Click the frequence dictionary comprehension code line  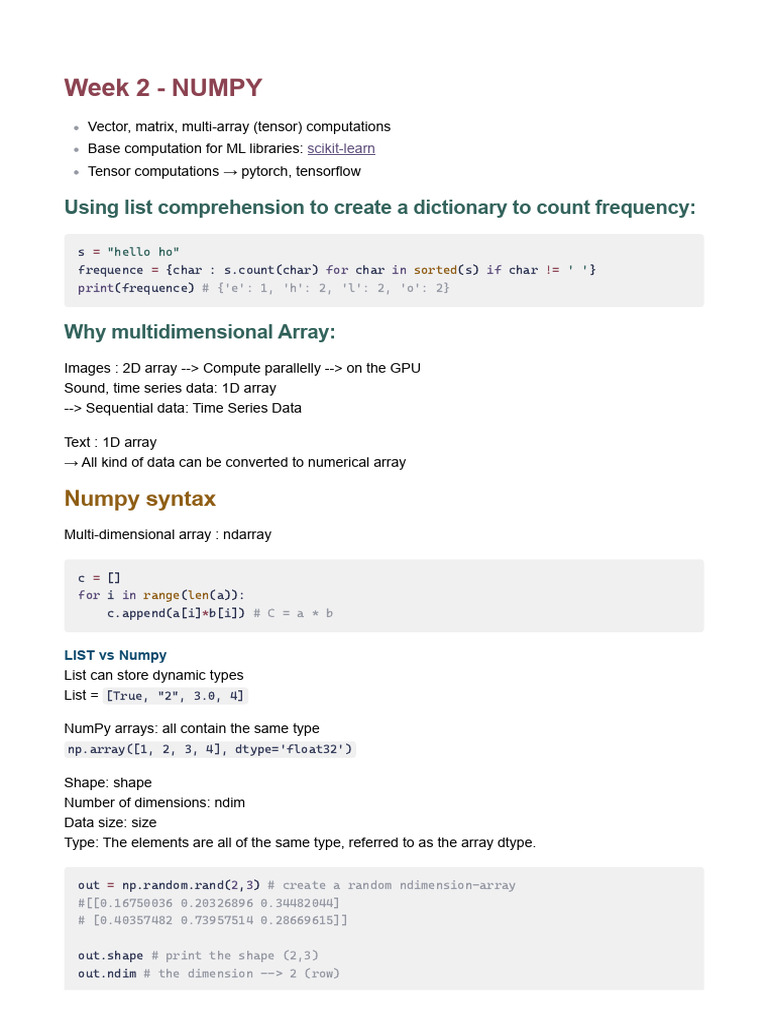[x=336, y=270]
